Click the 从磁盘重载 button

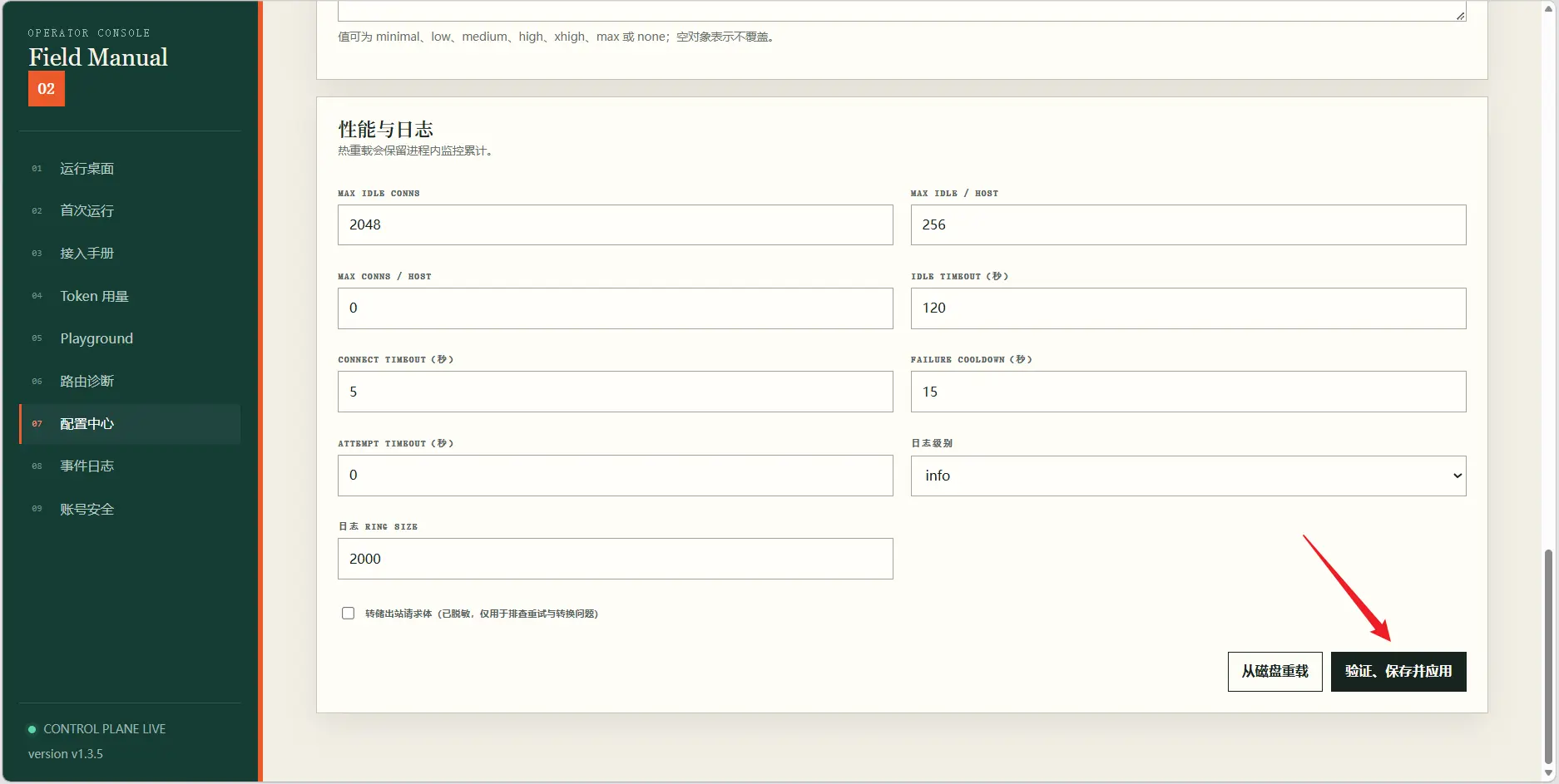point(1274,672)
